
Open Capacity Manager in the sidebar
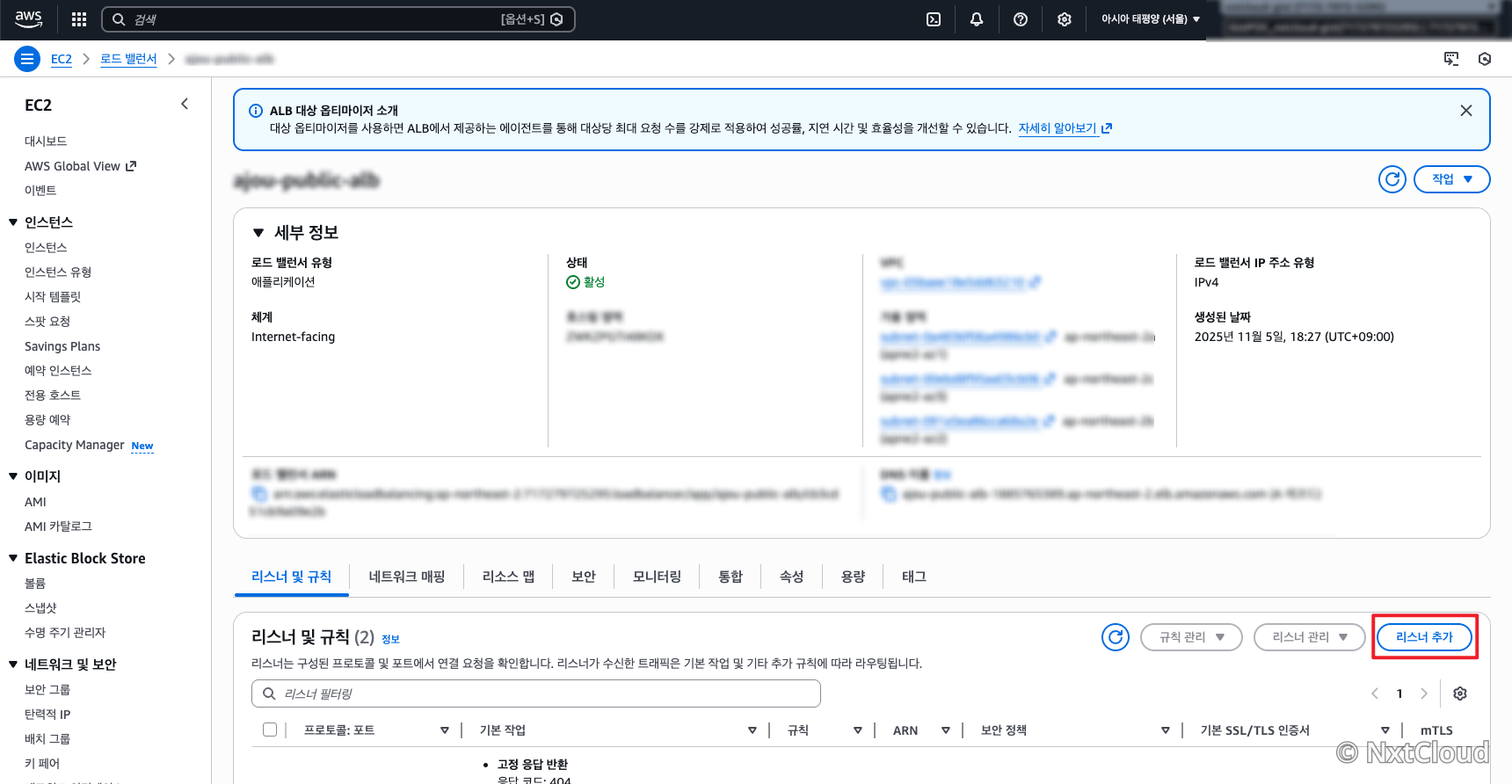pos(75,445)
